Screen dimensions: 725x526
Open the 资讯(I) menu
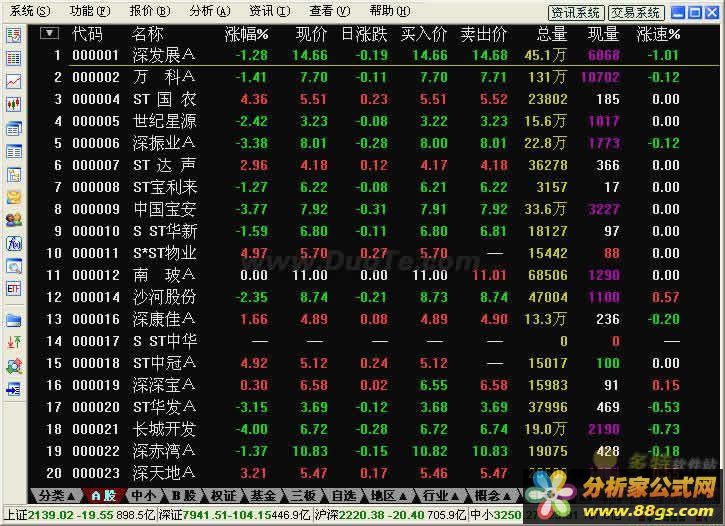(x=270, y=11)
